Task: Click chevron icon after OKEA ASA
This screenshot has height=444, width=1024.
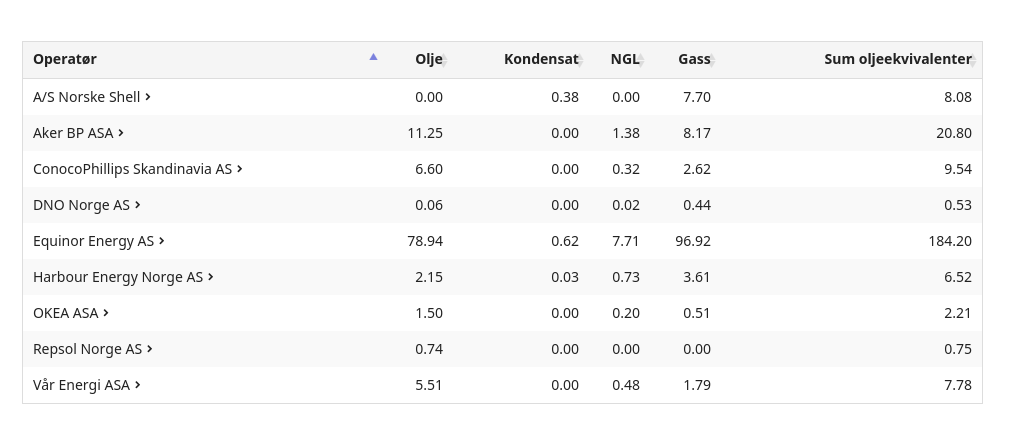Action: [106, 313]
